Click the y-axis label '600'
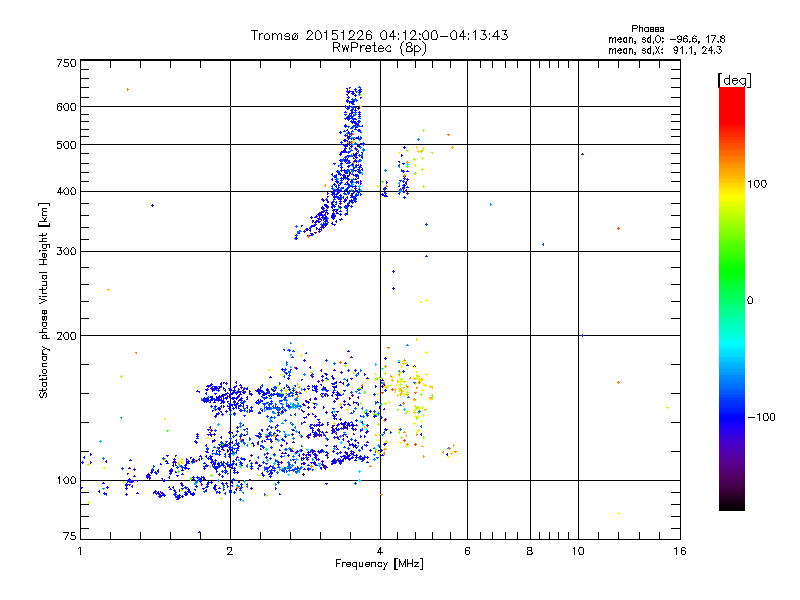Image resolution: width=800 pixels, height=600 pixels. pyautogui.click(x=66, y=107)
